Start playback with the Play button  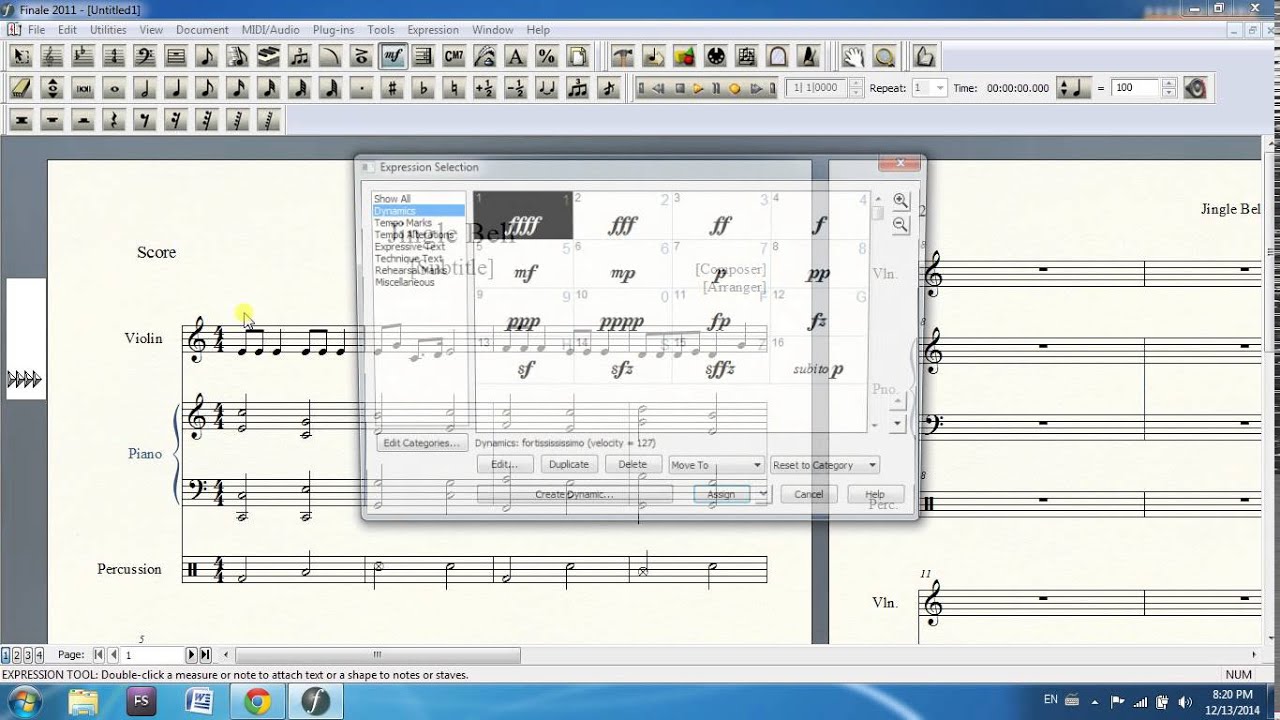698,88
